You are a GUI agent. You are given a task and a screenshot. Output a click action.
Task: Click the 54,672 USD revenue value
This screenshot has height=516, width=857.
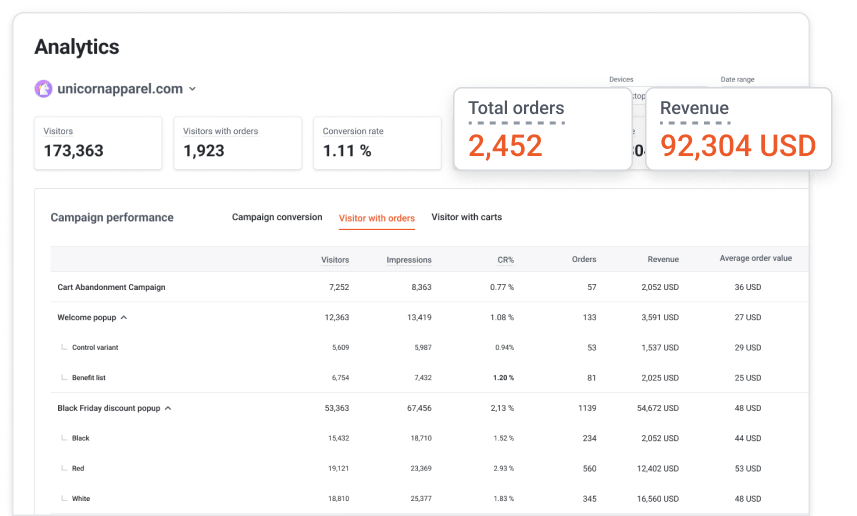[658, 408]
